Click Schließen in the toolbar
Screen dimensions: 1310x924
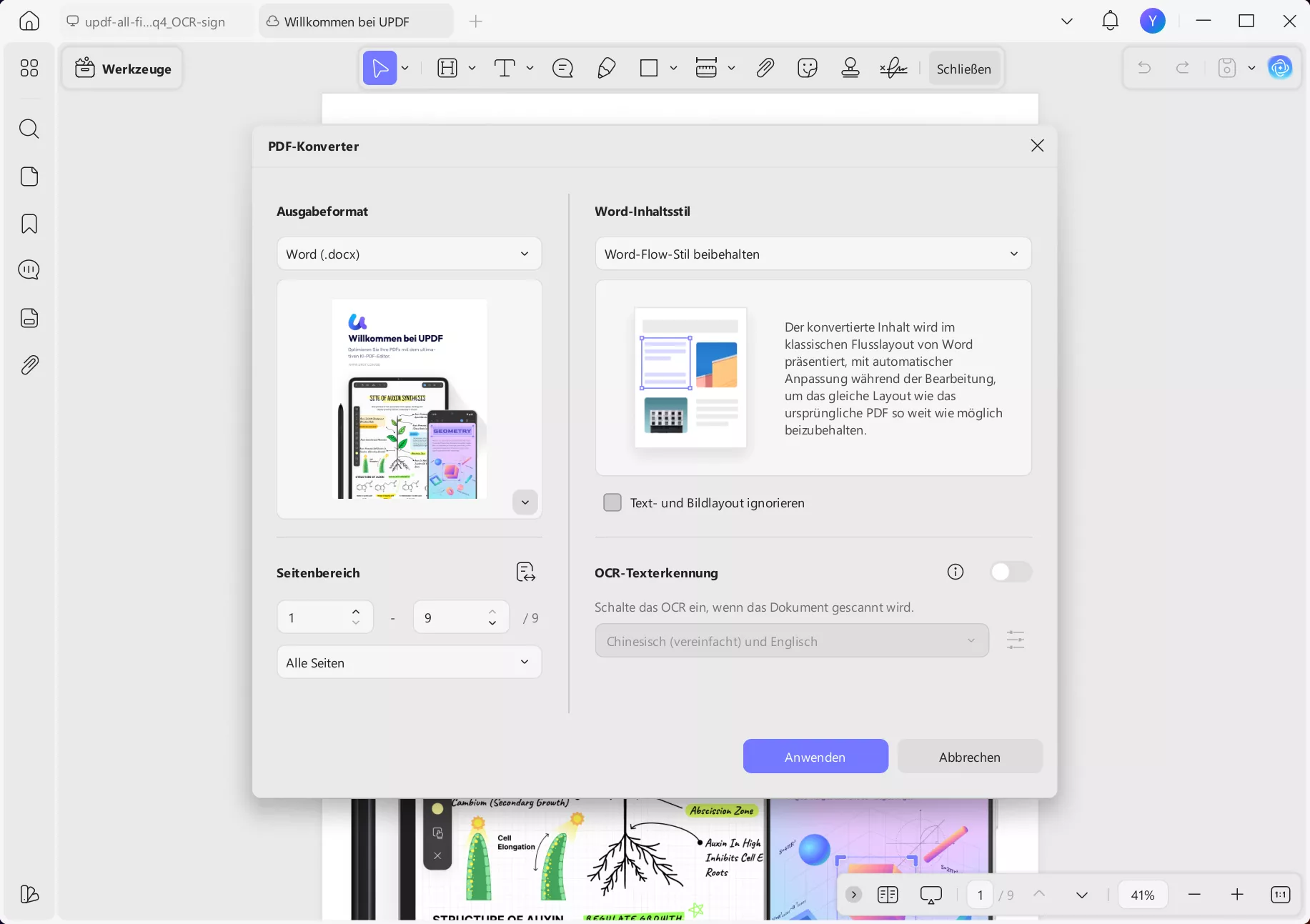point(964,69)
